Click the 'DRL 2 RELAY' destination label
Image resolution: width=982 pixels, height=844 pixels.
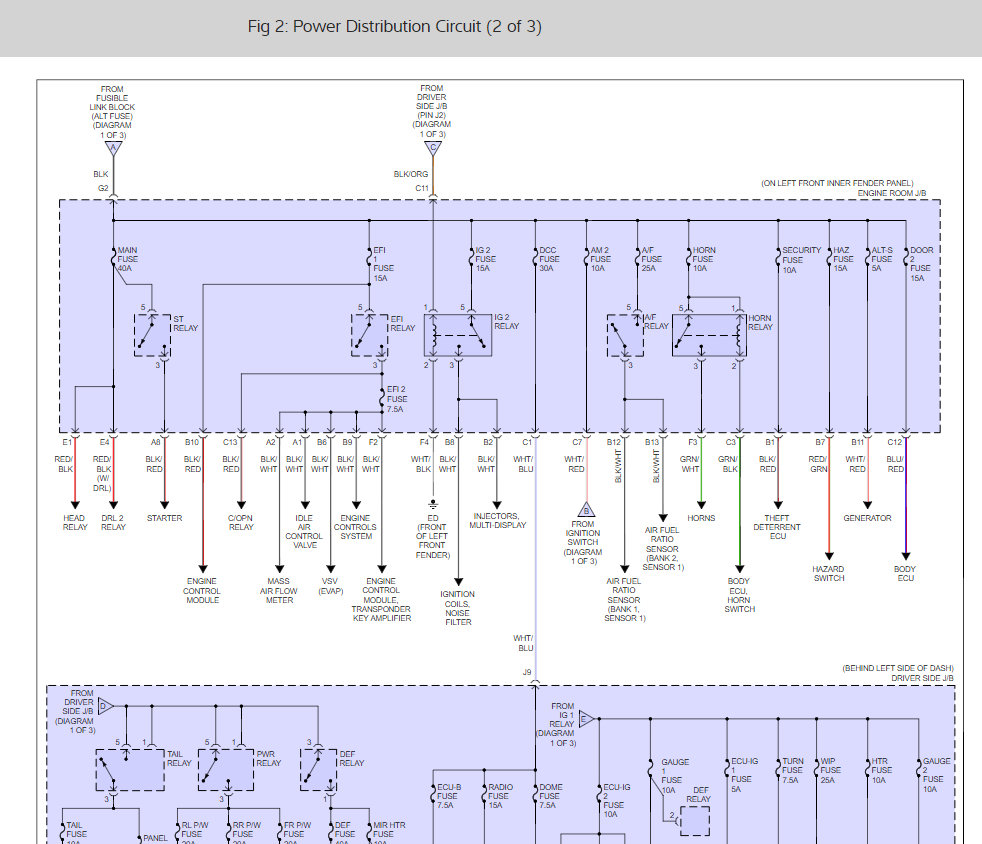(x=113, y=522)
